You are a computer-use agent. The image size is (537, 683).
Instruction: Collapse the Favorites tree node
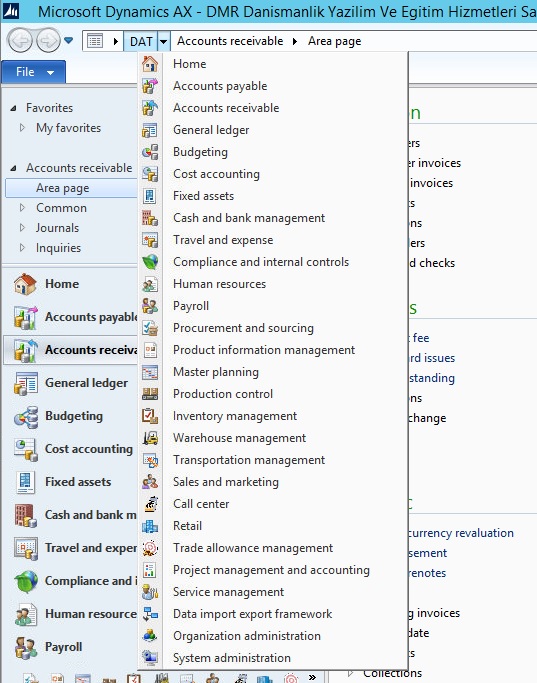click(14, 108)
